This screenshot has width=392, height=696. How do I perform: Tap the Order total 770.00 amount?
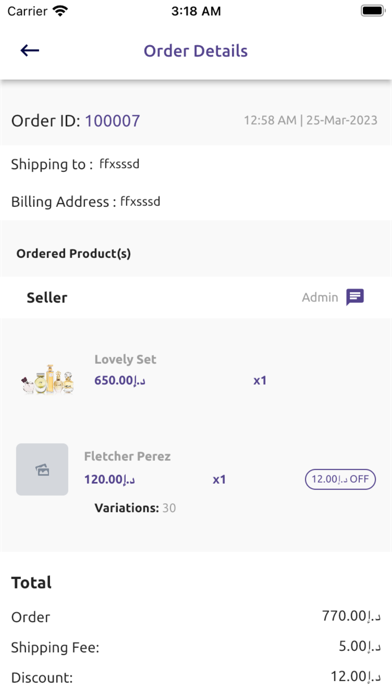pyautogui.click(x=351, y=616)
